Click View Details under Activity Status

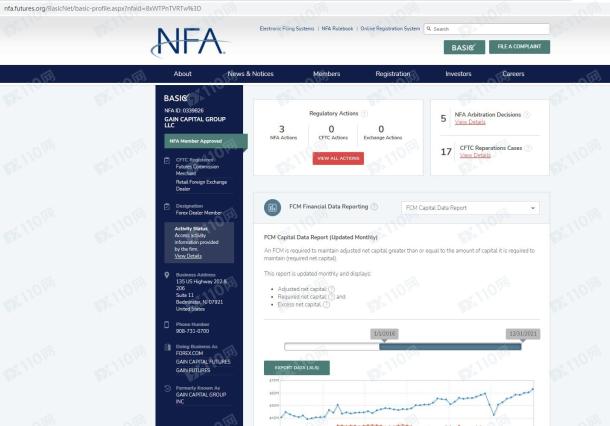point(188,256)
